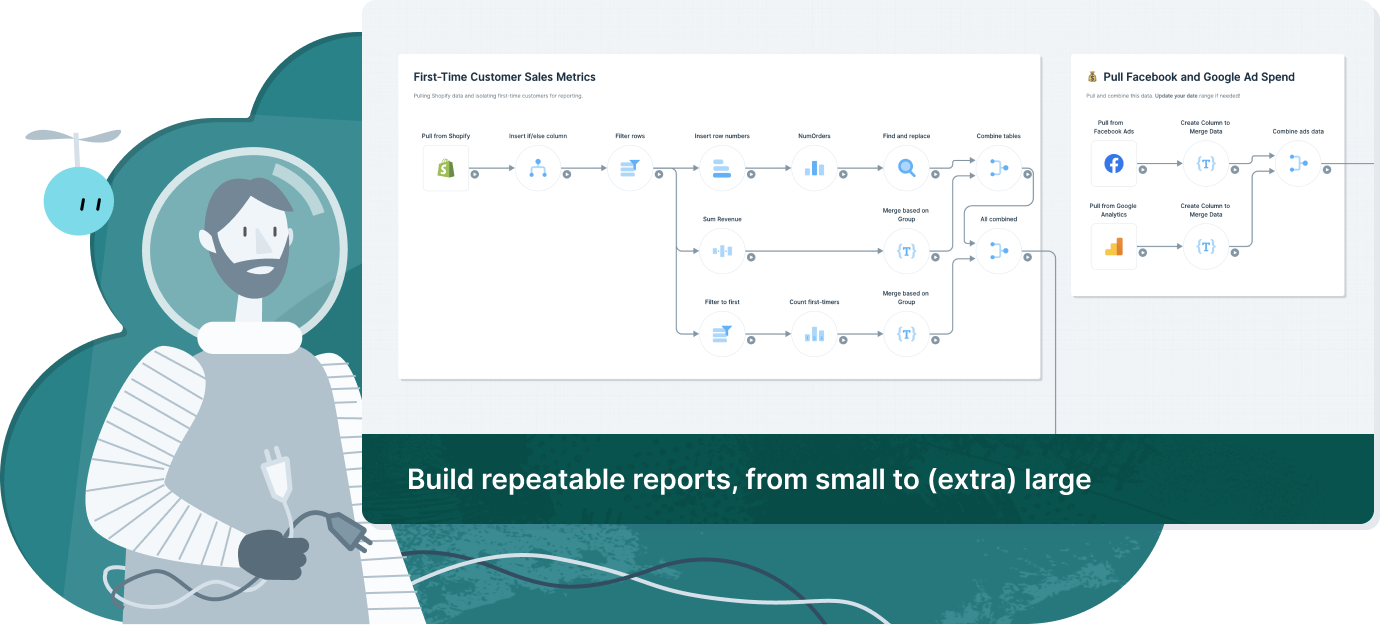
Task: Open the Sum Revenue step
Action: 722,251
